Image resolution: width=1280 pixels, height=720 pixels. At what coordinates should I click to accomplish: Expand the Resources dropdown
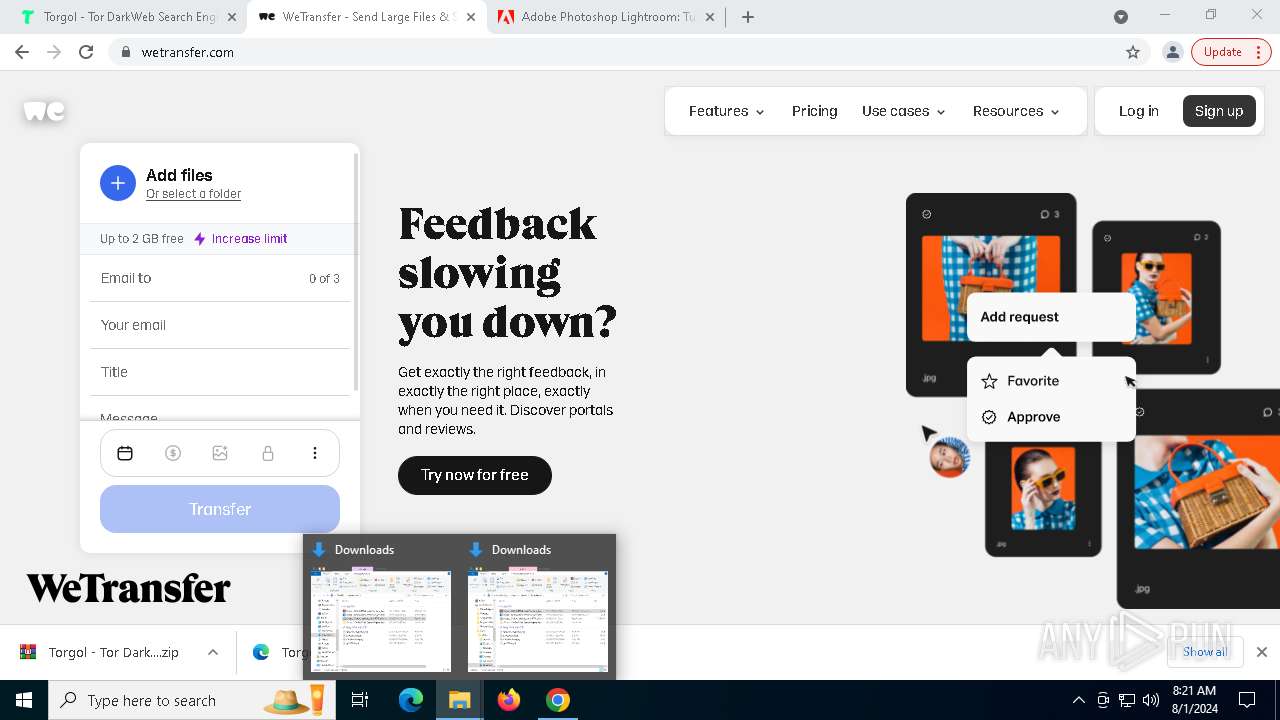point(1016,111)
